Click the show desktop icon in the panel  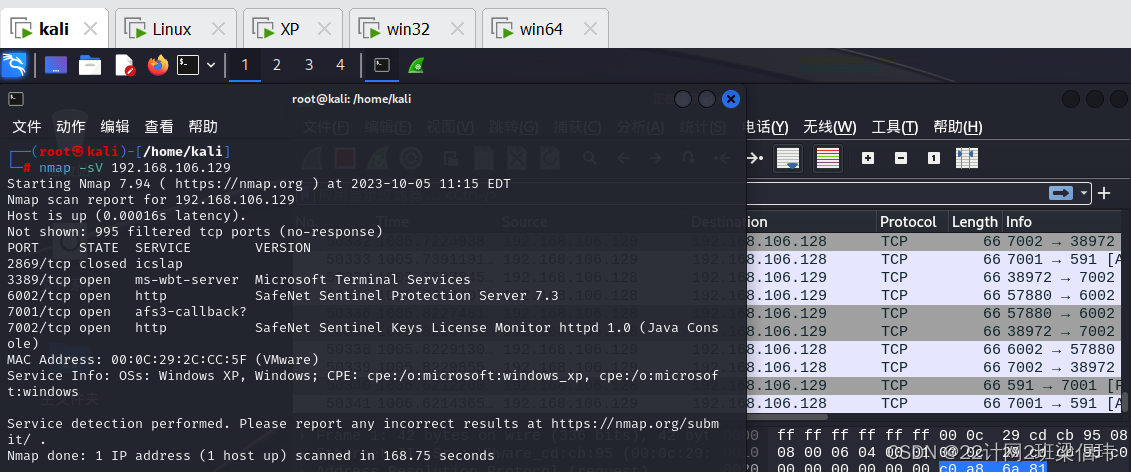click(56, 66)
